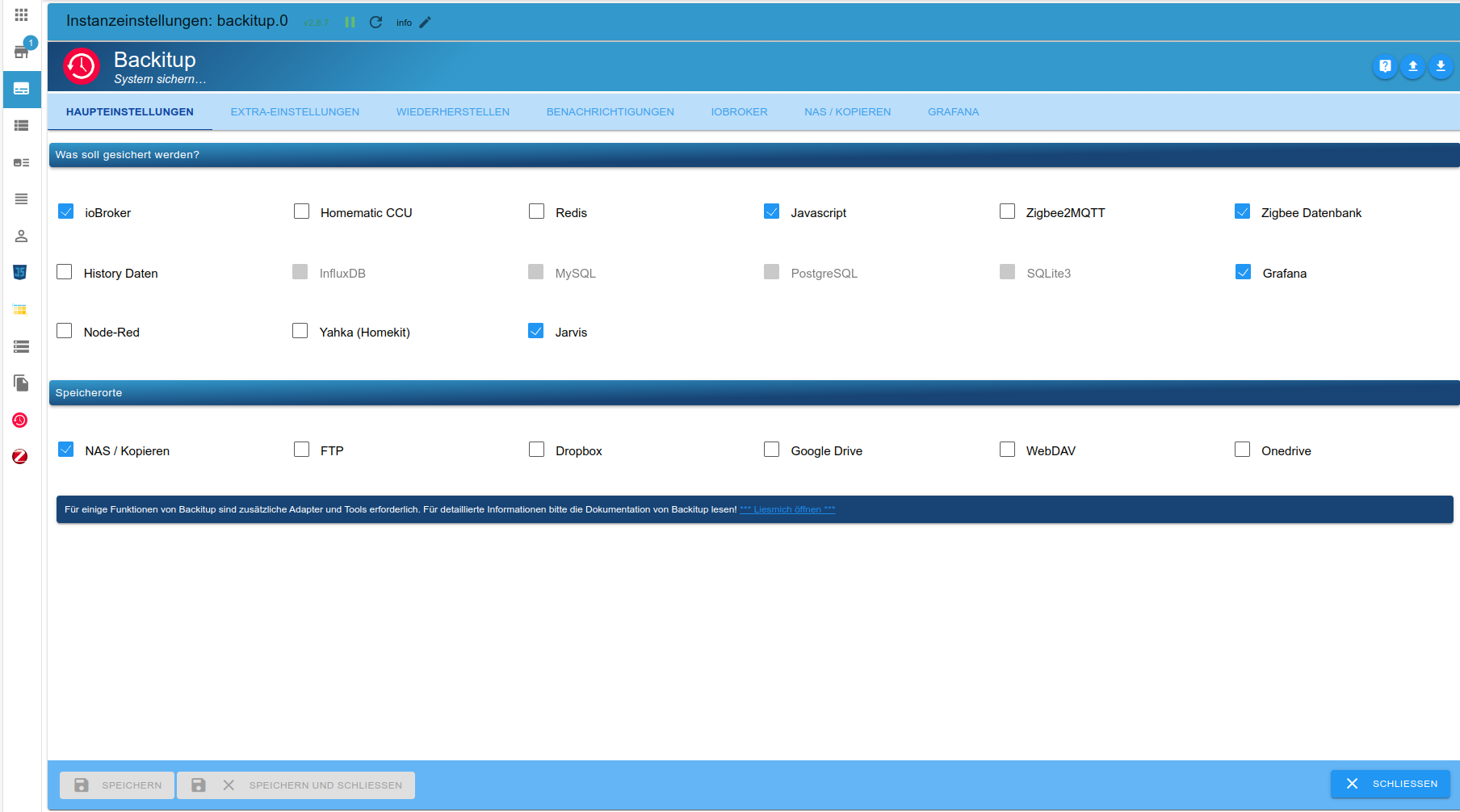This screenshot has height=812, width=1460.
Task: Open the objects list icon in sidebar
Action: [21, 125]
